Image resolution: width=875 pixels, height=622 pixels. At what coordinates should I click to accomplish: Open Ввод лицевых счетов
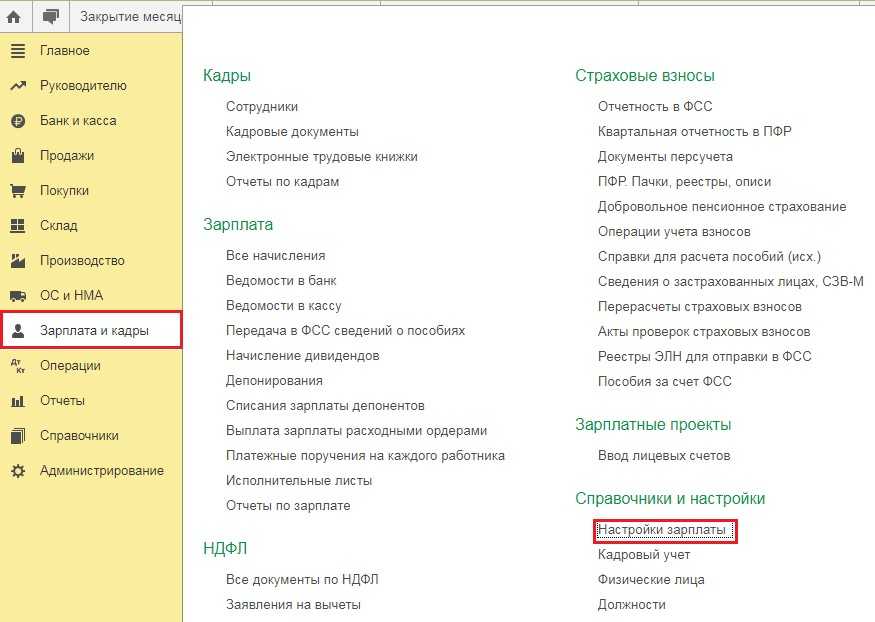pos(664,456)
